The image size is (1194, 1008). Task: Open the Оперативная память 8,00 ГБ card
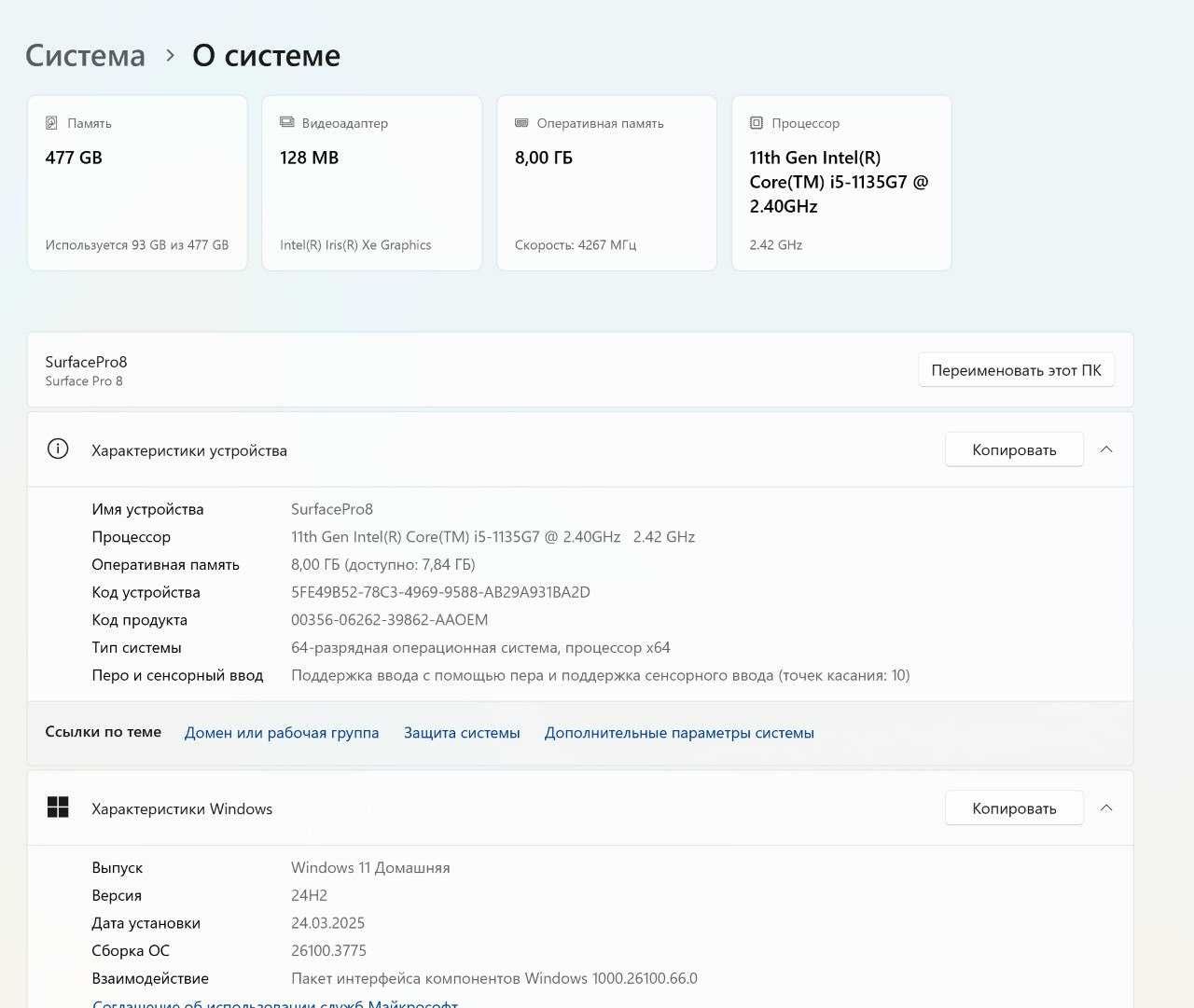(607, 183)
